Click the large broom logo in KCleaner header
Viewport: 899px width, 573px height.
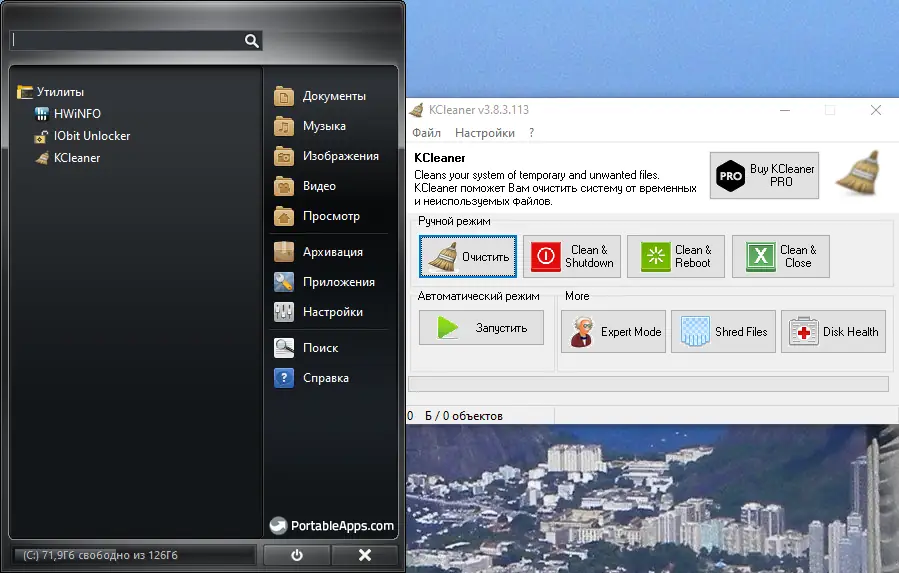[x=858, y=173]
